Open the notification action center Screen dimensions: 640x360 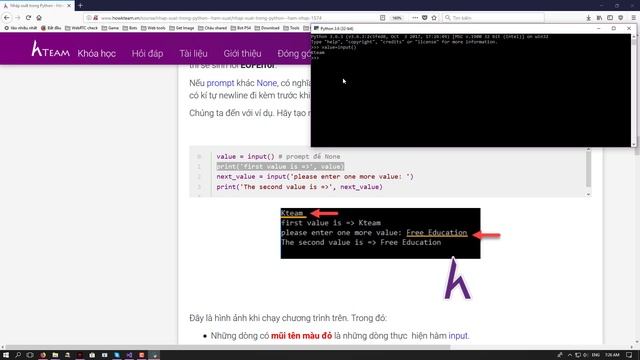629,355
